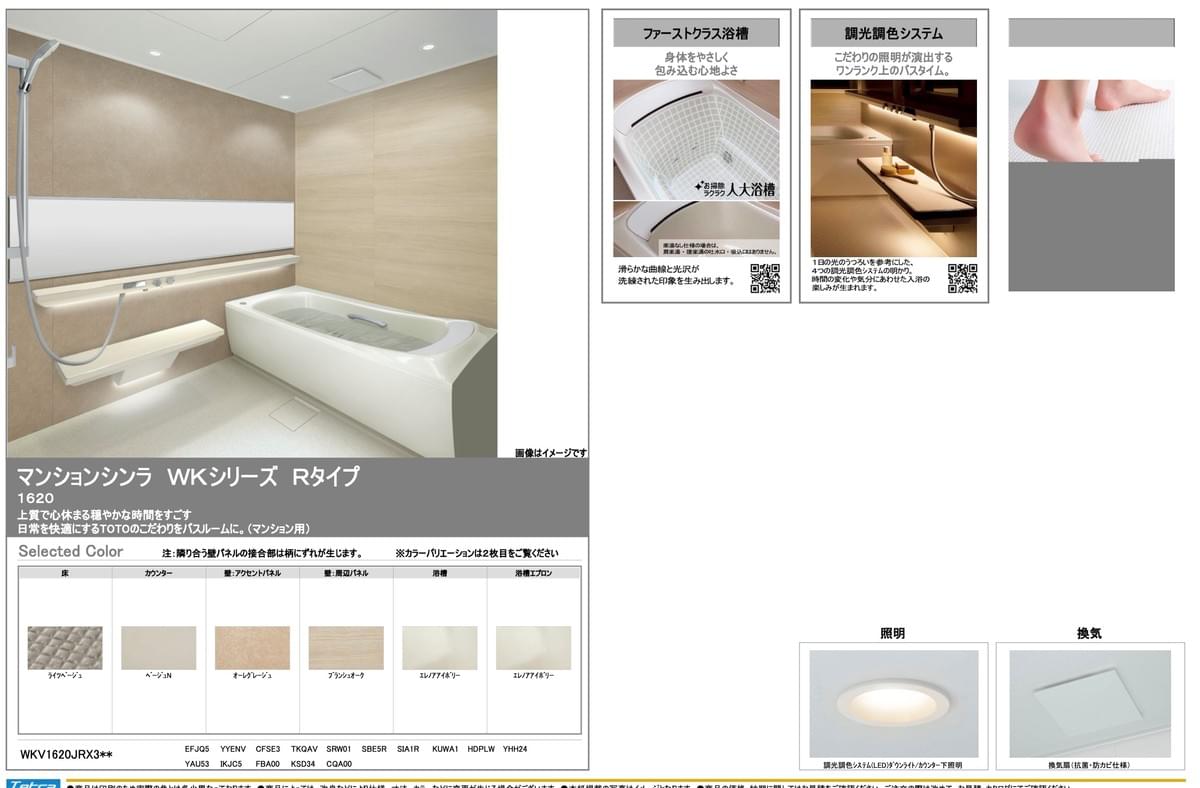The image size is (1200, 788).
Task: Click the KUWA1 option code
Action: (445, 748)
